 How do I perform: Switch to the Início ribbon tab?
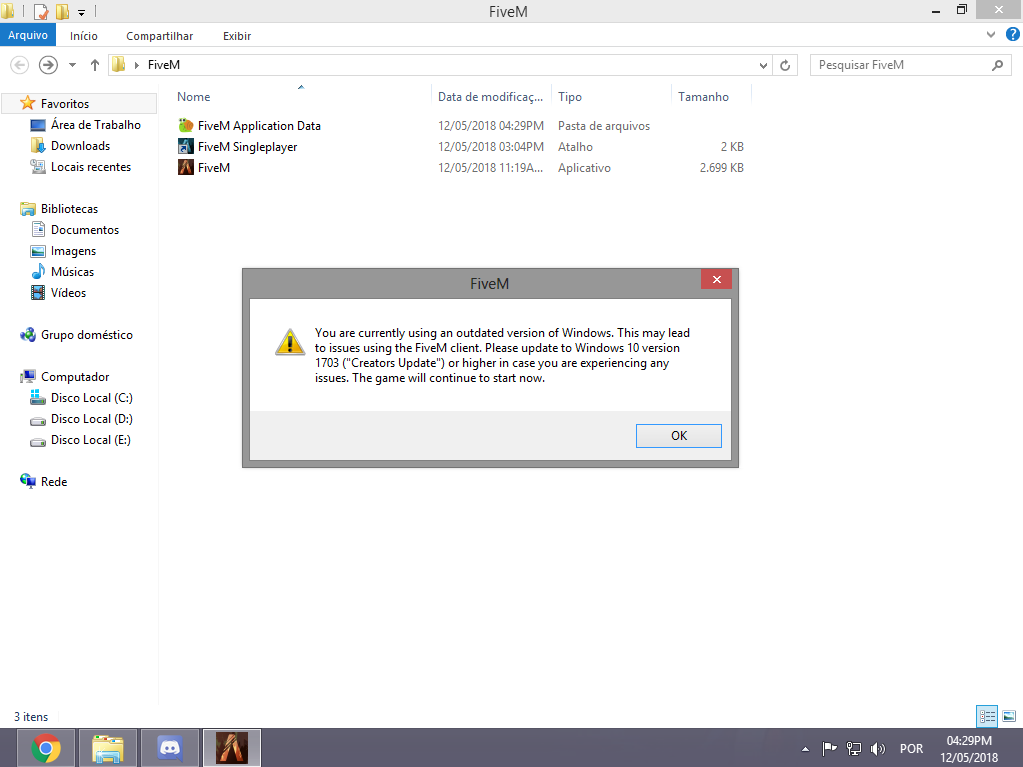point(84,36)
